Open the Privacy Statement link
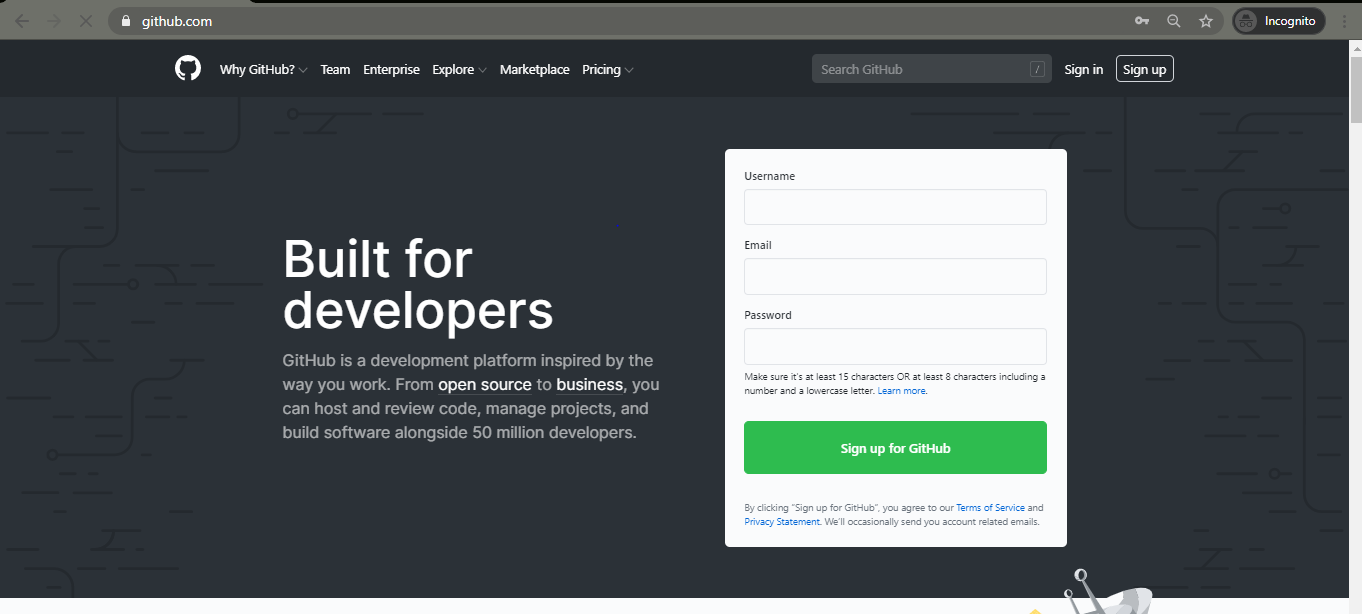 point(782,522)
